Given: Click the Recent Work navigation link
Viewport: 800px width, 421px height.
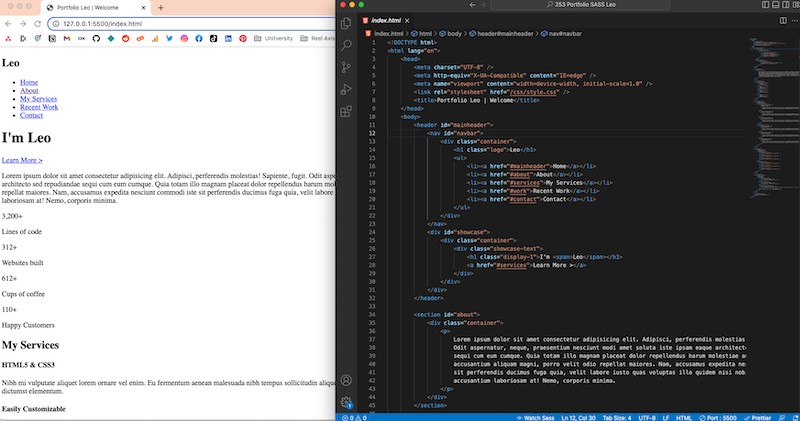Looking at the screenshot, I should tap(39, 107).
